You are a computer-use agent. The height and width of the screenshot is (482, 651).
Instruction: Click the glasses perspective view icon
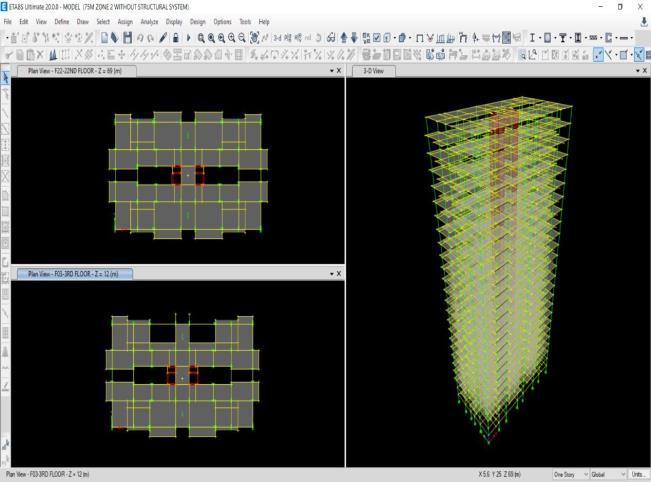331,38
